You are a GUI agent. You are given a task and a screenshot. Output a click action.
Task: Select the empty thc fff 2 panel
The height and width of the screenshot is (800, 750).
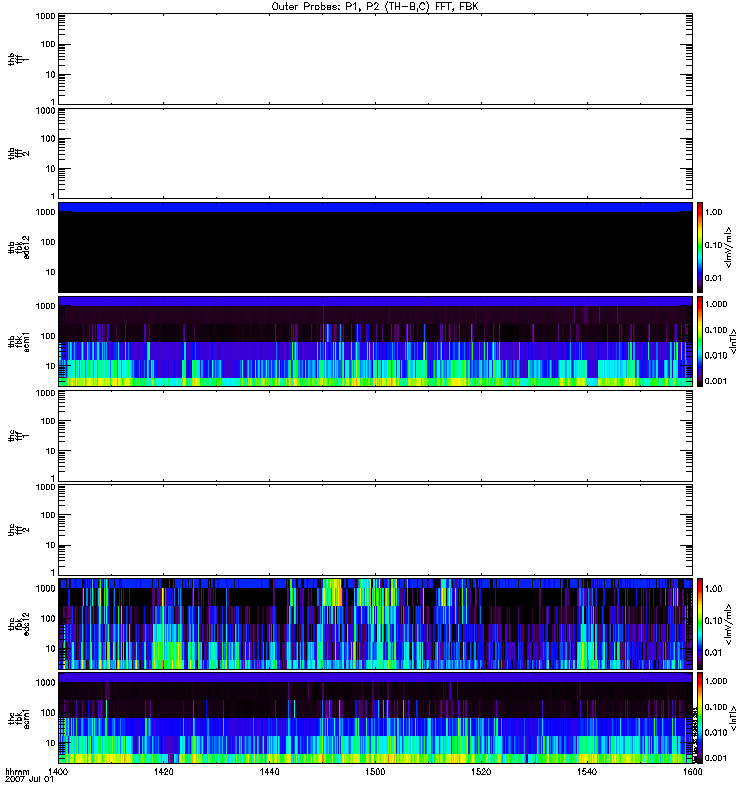coord(375,530)
